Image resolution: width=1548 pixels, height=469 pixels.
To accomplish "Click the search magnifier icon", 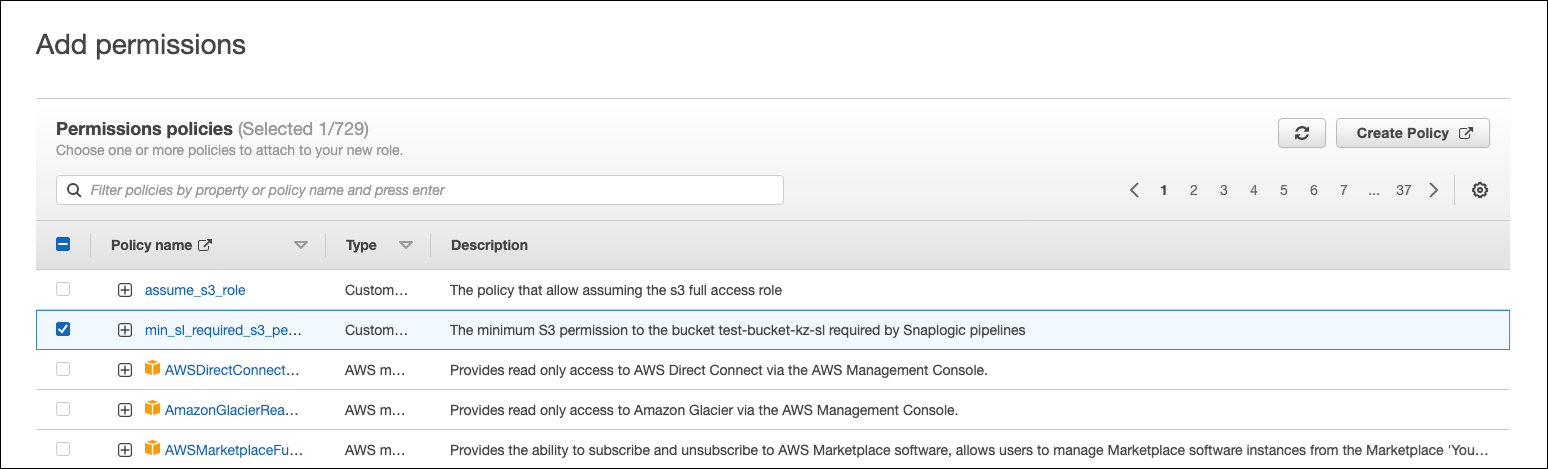I will [x=74, y=190].
